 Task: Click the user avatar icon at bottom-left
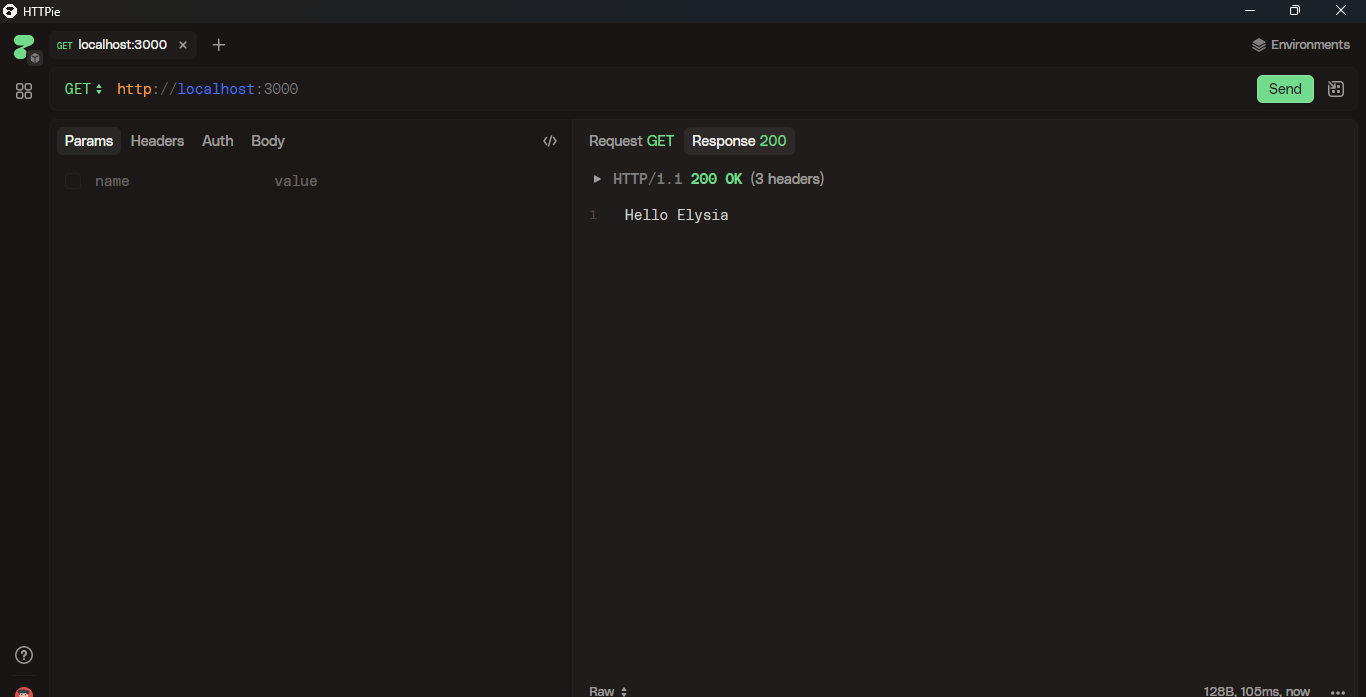(x=24, y=692)
